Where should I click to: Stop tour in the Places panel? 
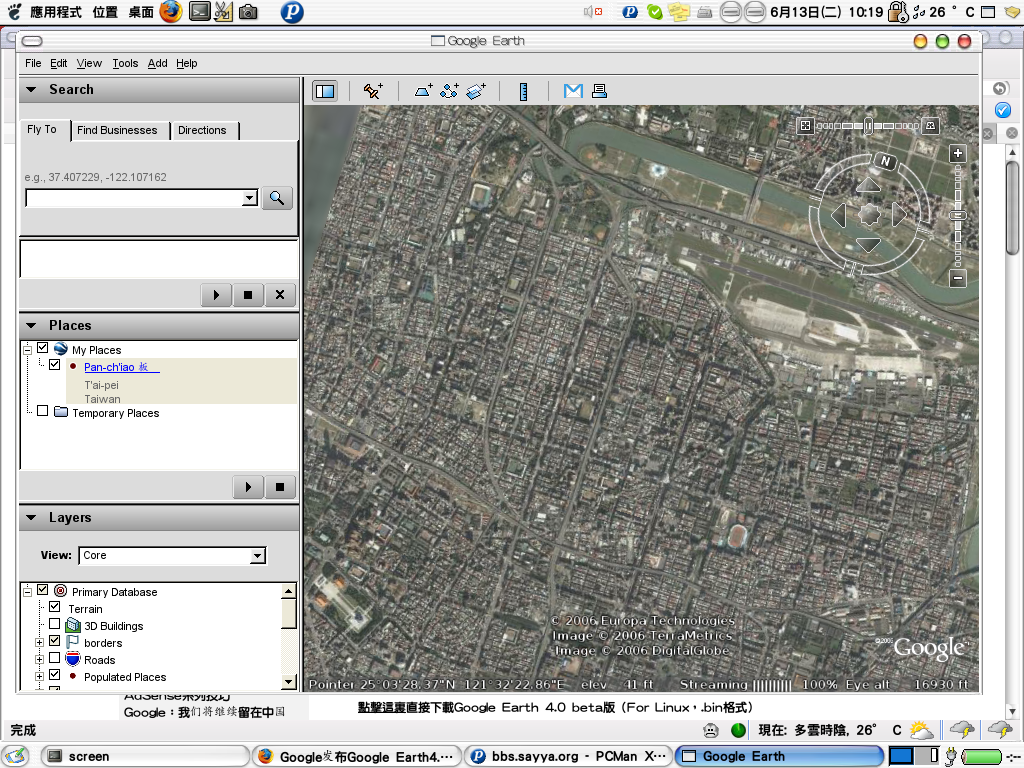click(280, 487)
